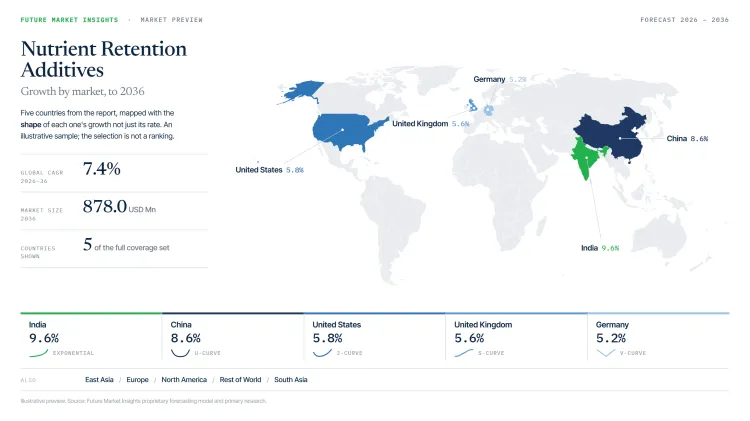750x421 pixels.
Task: Select the United States shape on map
Action: pyautogui.click(x=344, y=130)
